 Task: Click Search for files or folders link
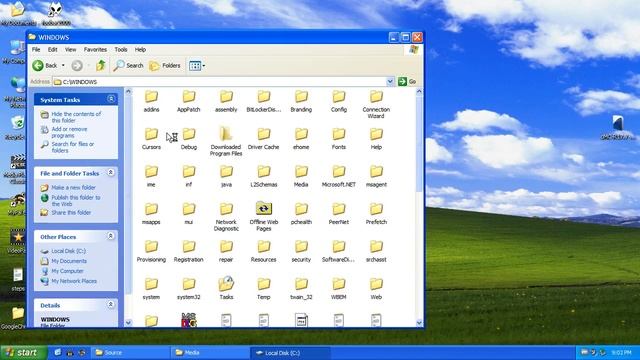click(72, 147)
